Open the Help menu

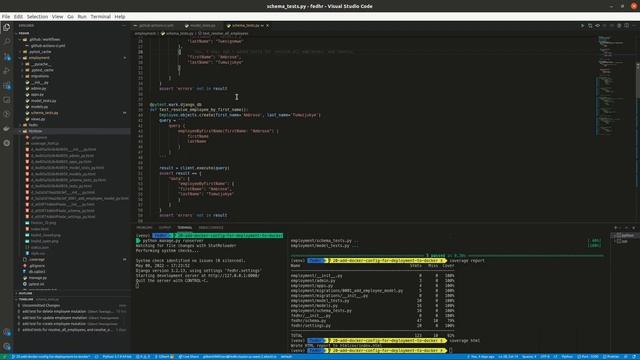(x=120, y=16)
